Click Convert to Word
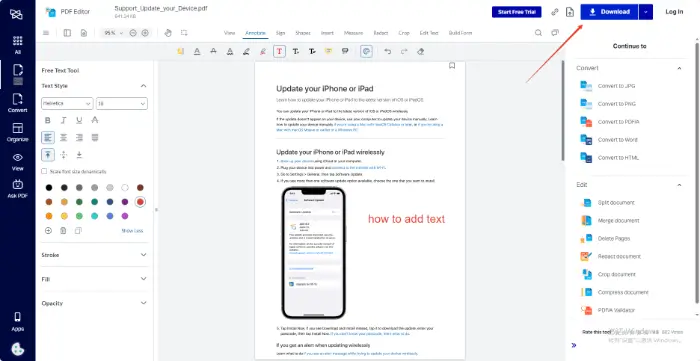Screen dimensions: 700x361 coord(617,140)
